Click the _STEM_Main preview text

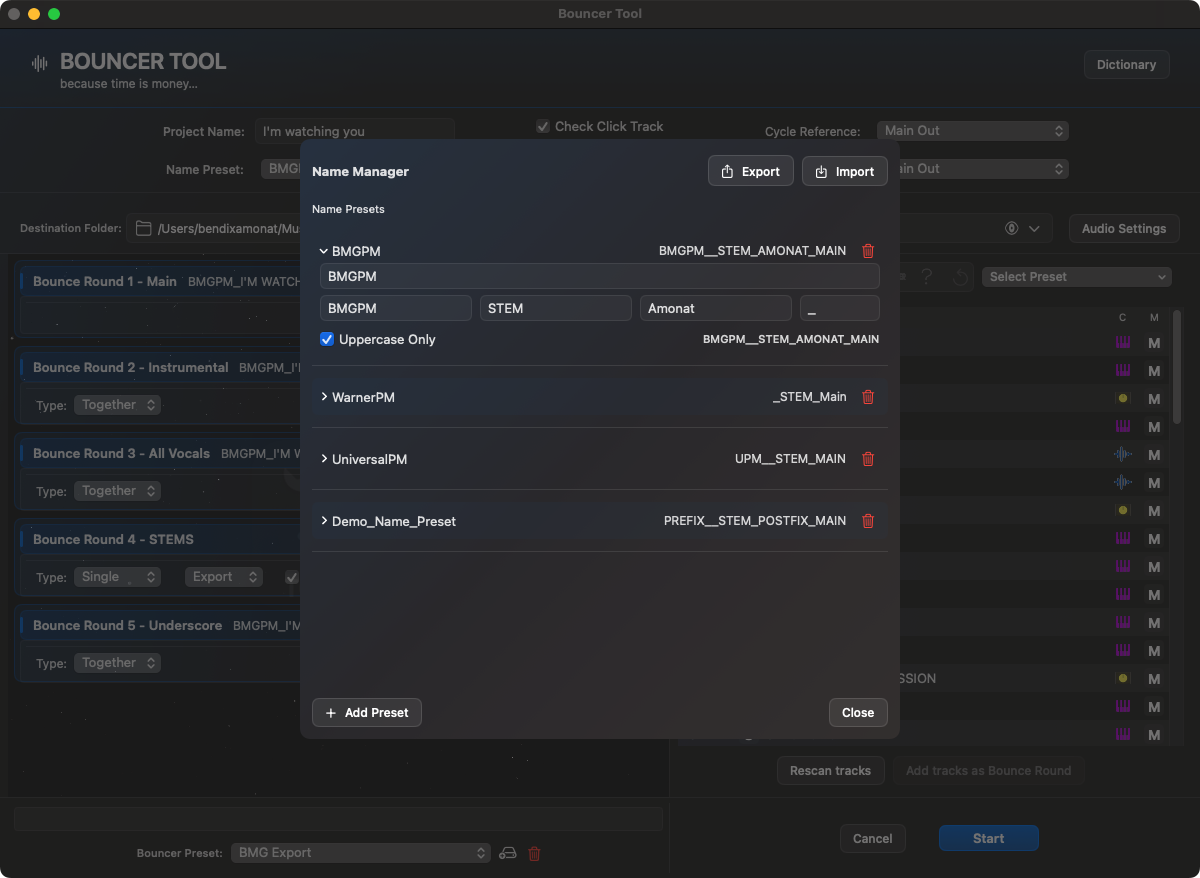[810, 397]
